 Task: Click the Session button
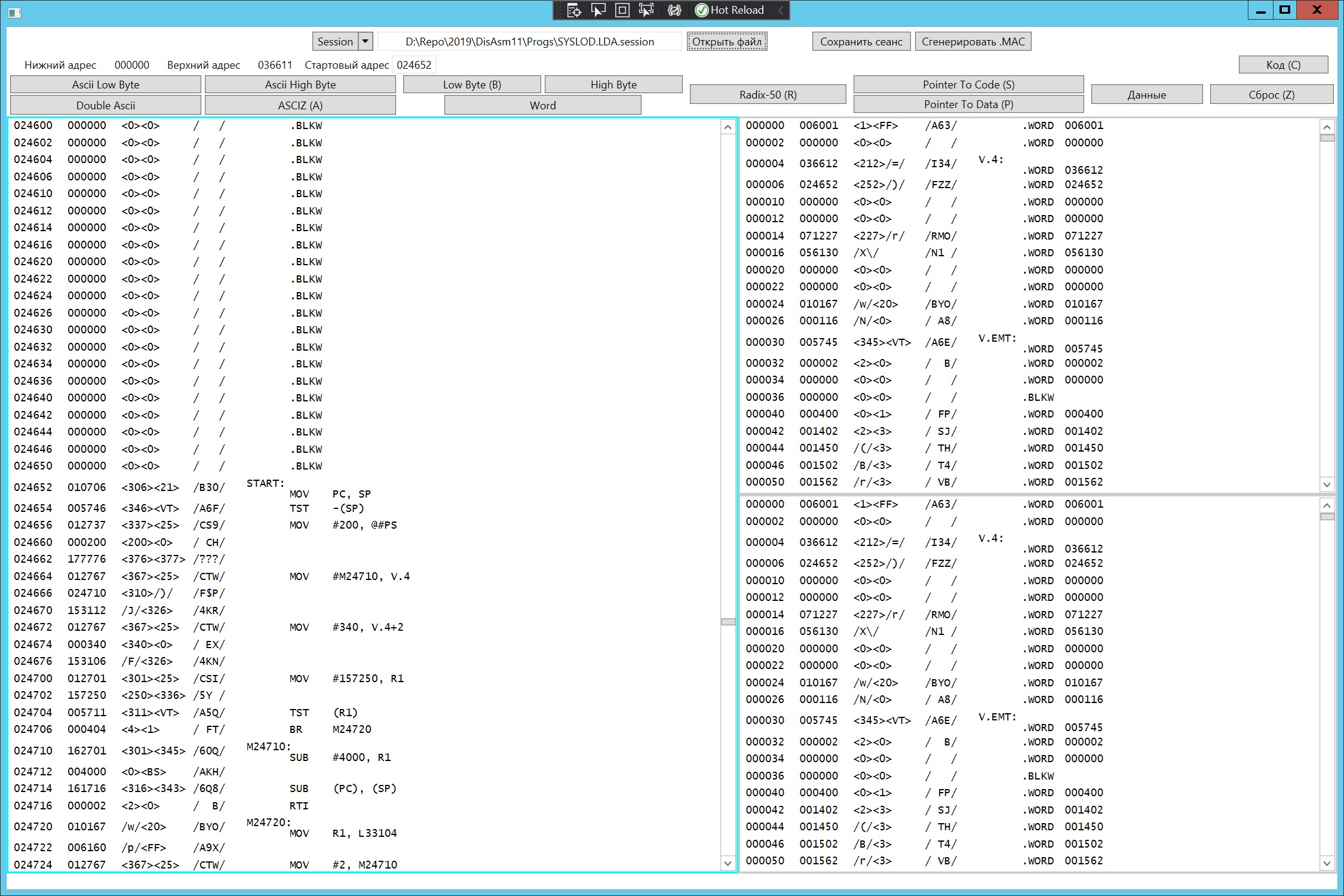[x=335, y=41]
